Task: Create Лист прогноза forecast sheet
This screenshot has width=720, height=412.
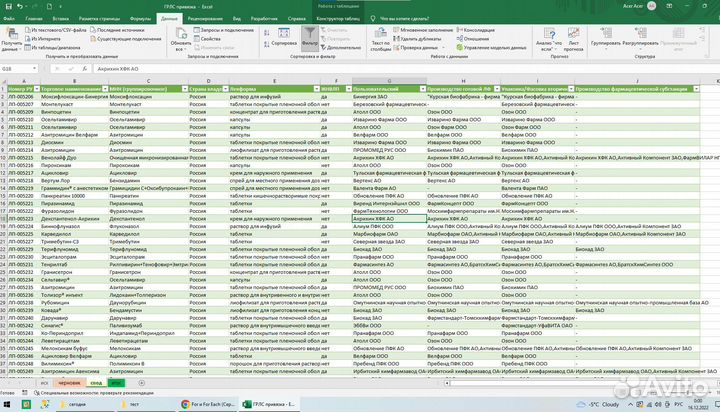Action: (574, 39)
